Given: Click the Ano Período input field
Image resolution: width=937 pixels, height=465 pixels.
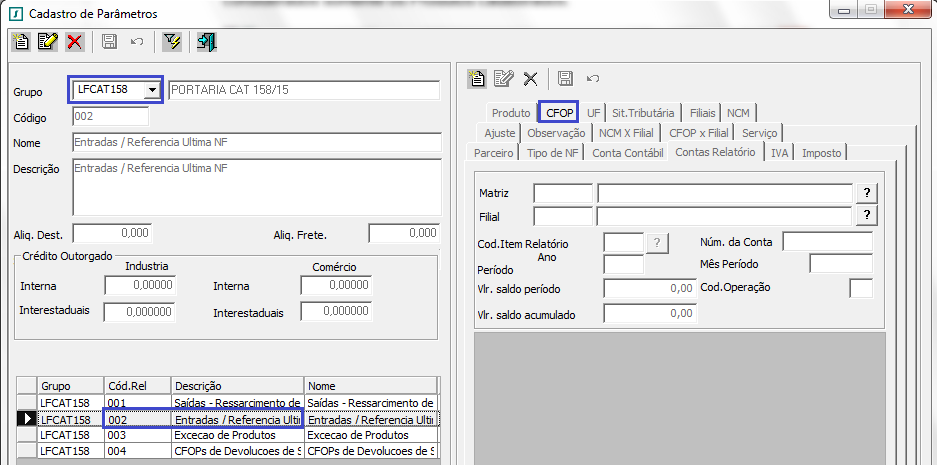Looking at the screenshot, I should click(x=623, y=264).
